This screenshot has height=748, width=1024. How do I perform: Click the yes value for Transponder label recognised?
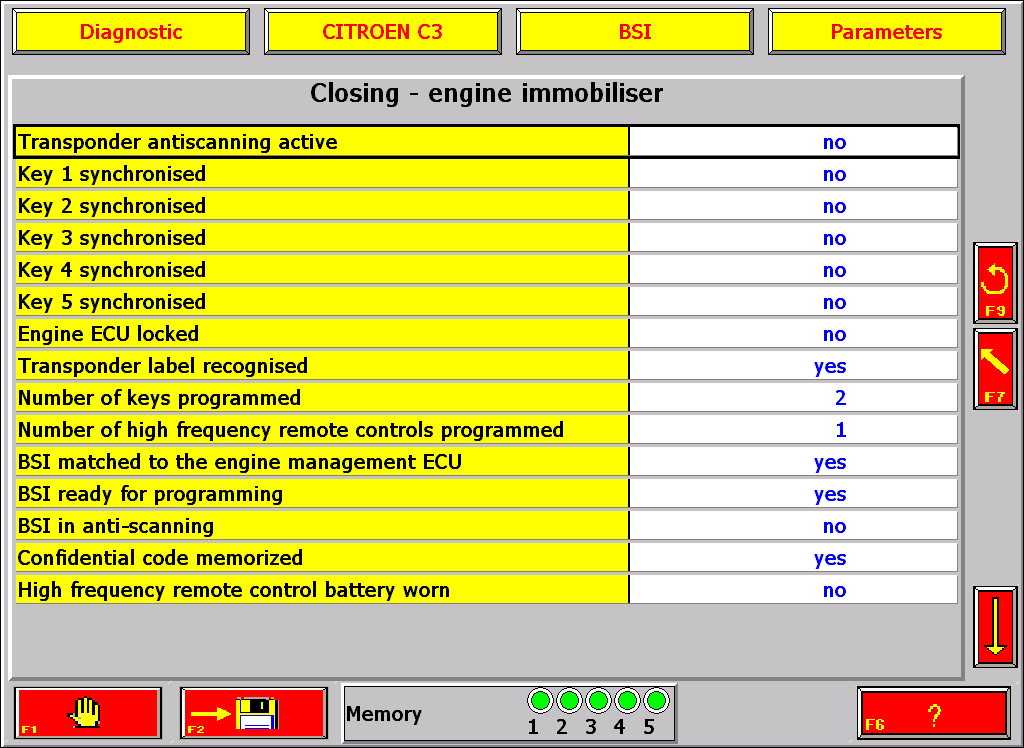coord(830,366)
